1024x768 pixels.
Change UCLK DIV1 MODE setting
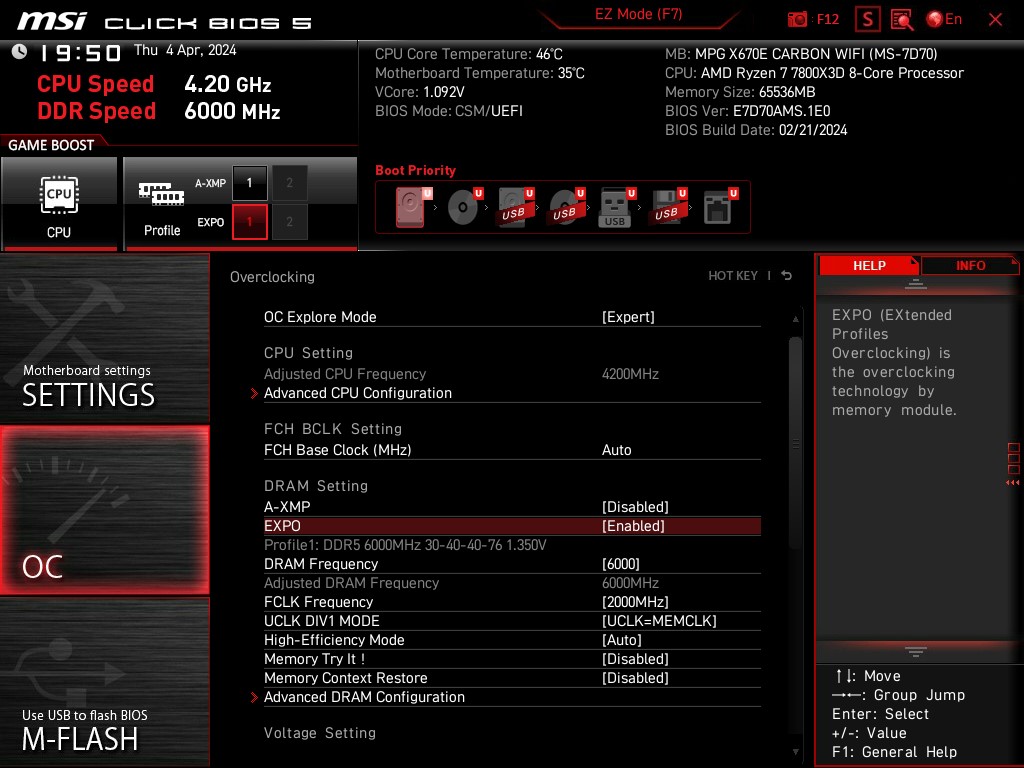tap(512, 620)
